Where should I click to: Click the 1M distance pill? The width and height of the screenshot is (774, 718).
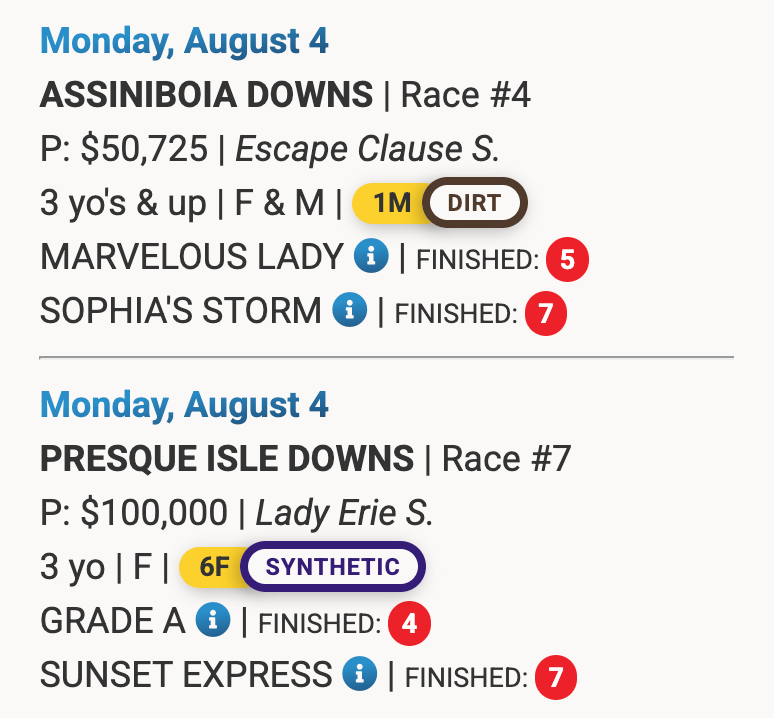tap(390, 204)
